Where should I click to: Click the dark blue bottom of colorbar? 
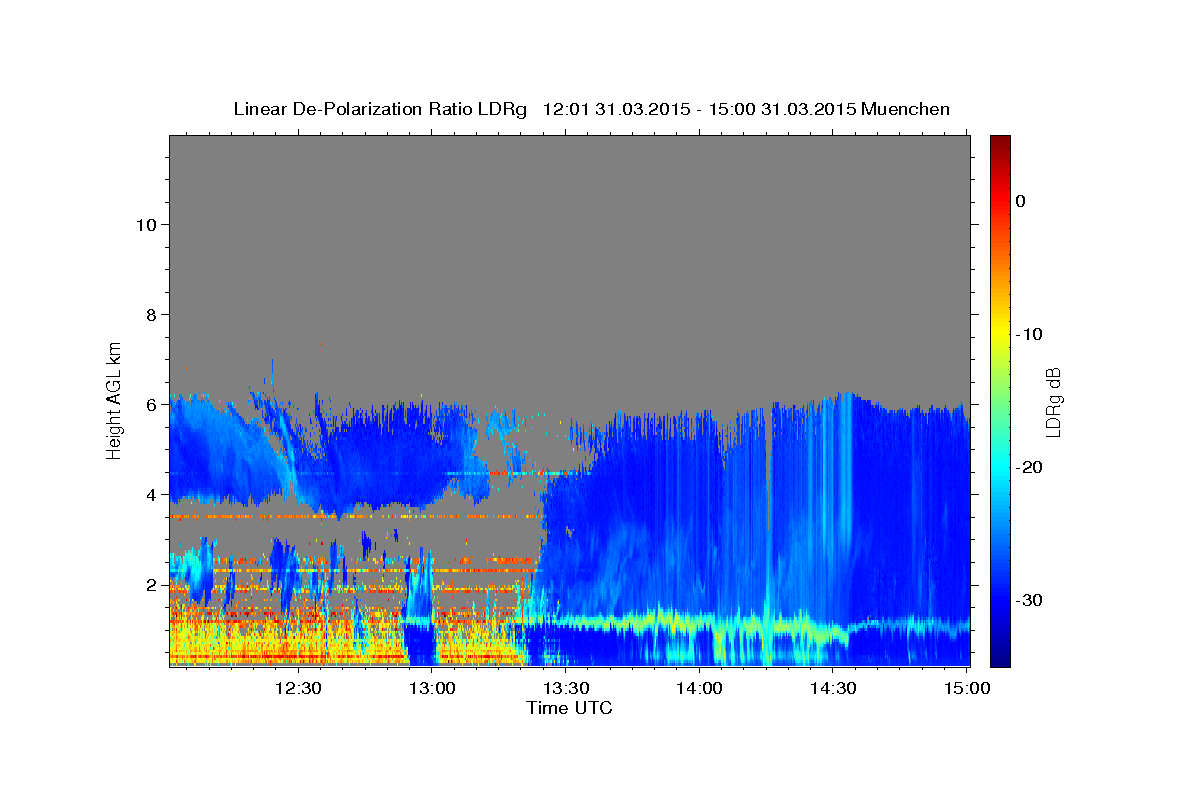tap(1000, 658)
